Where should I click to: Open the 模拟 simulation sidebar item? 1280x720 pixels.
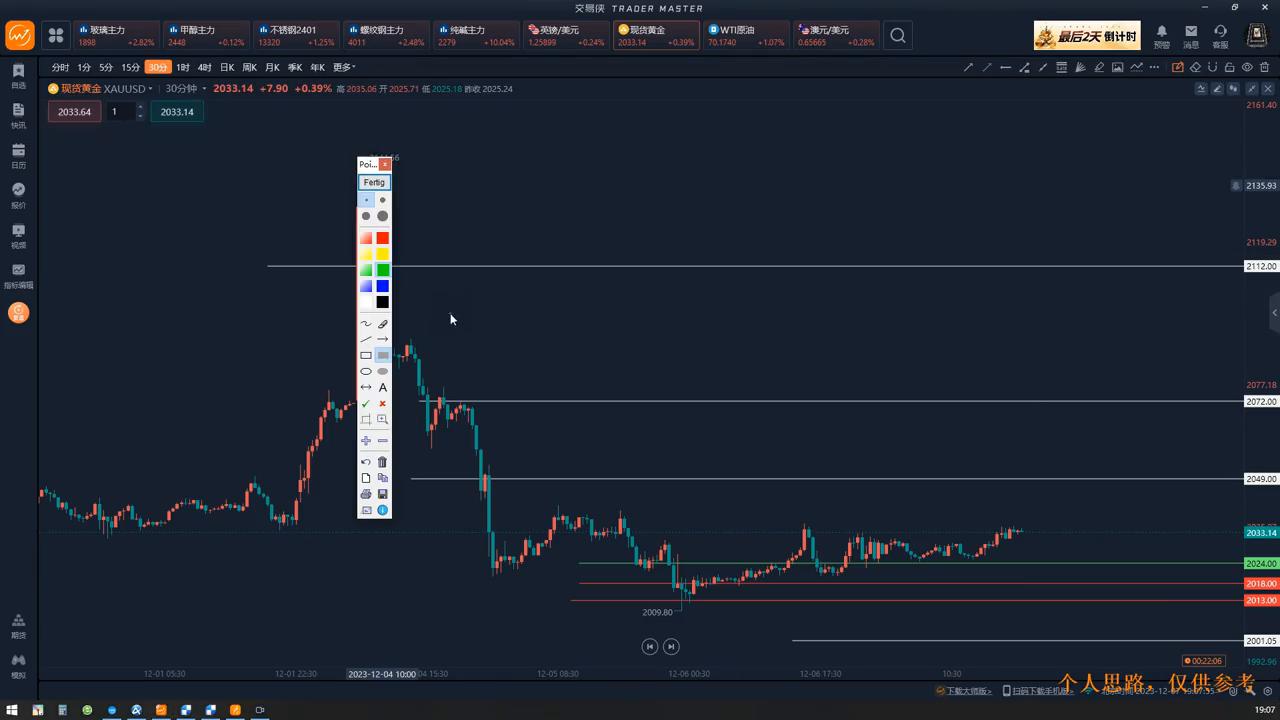click(18, 666)
